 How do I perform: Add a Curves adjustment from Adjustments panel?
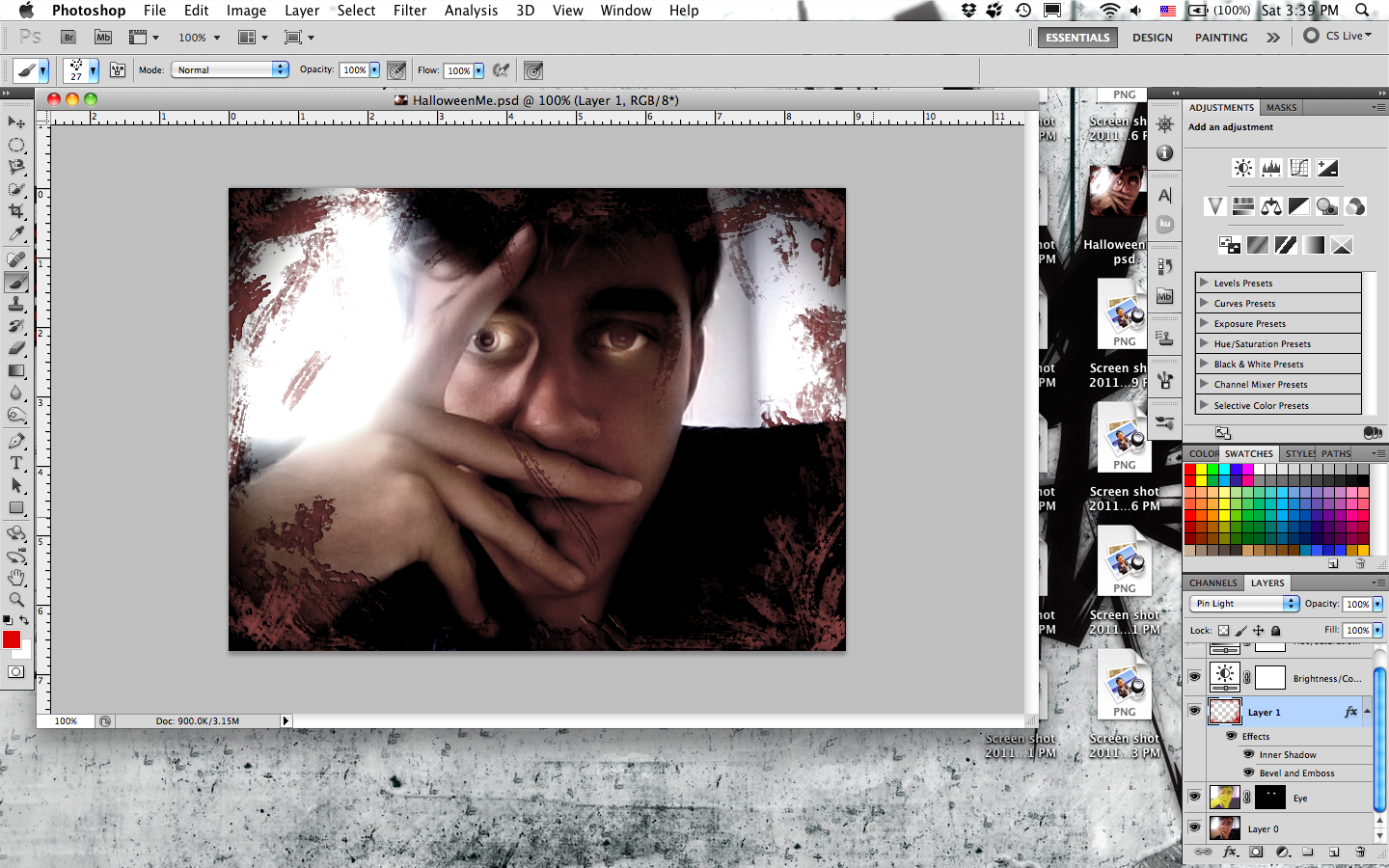click(x=1299, y=168)
